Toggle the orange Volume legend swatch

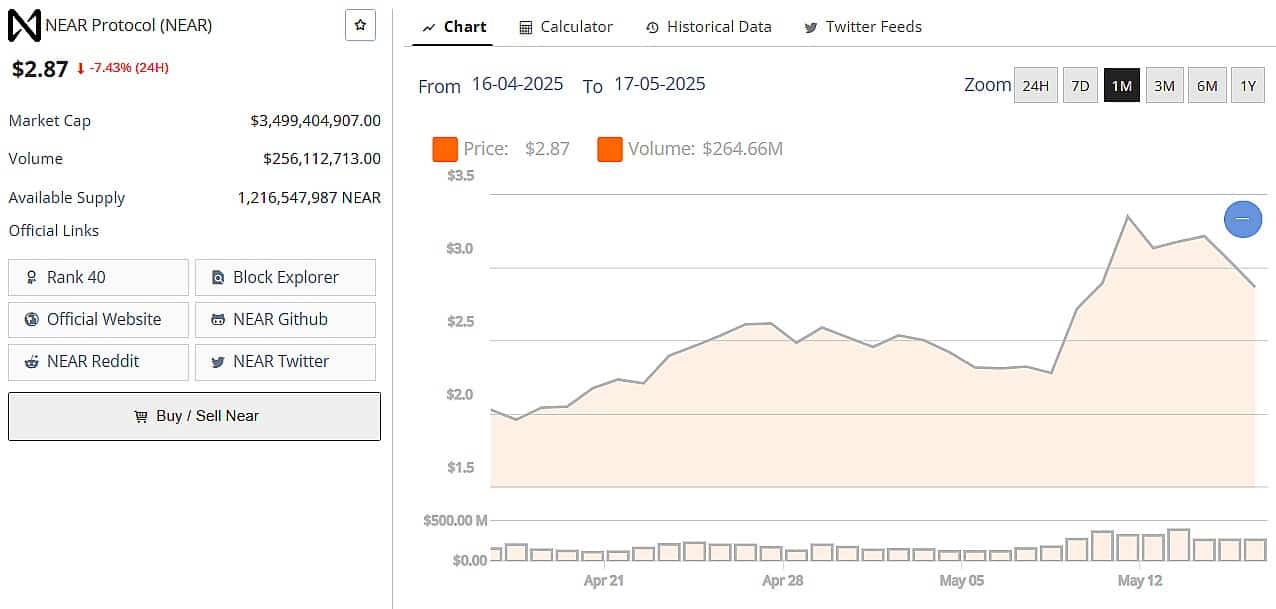click(x=610, y=149)
